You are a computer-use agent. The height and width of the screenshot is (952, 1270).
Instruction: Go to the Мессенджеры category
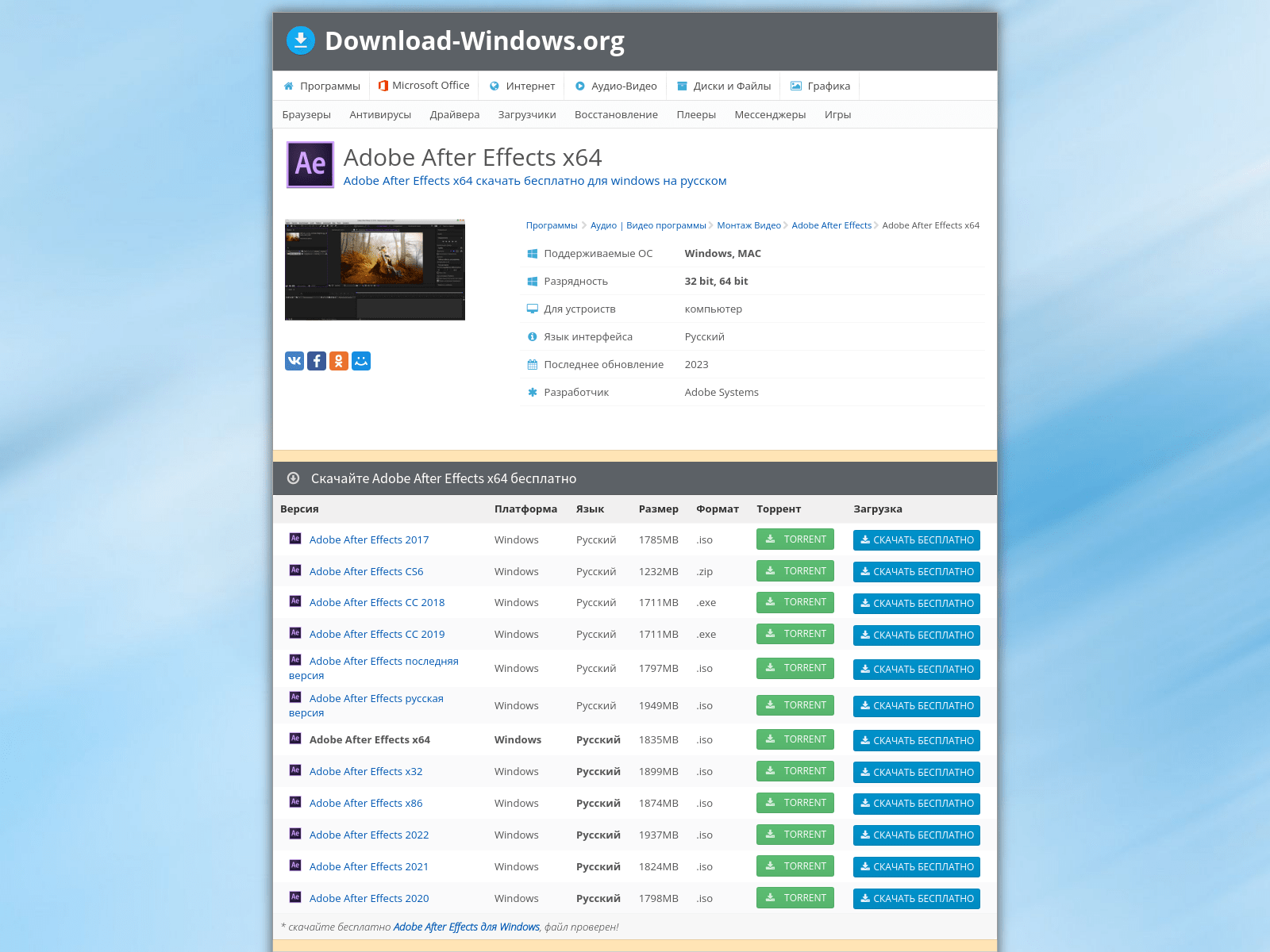click(x=770, y=115)
